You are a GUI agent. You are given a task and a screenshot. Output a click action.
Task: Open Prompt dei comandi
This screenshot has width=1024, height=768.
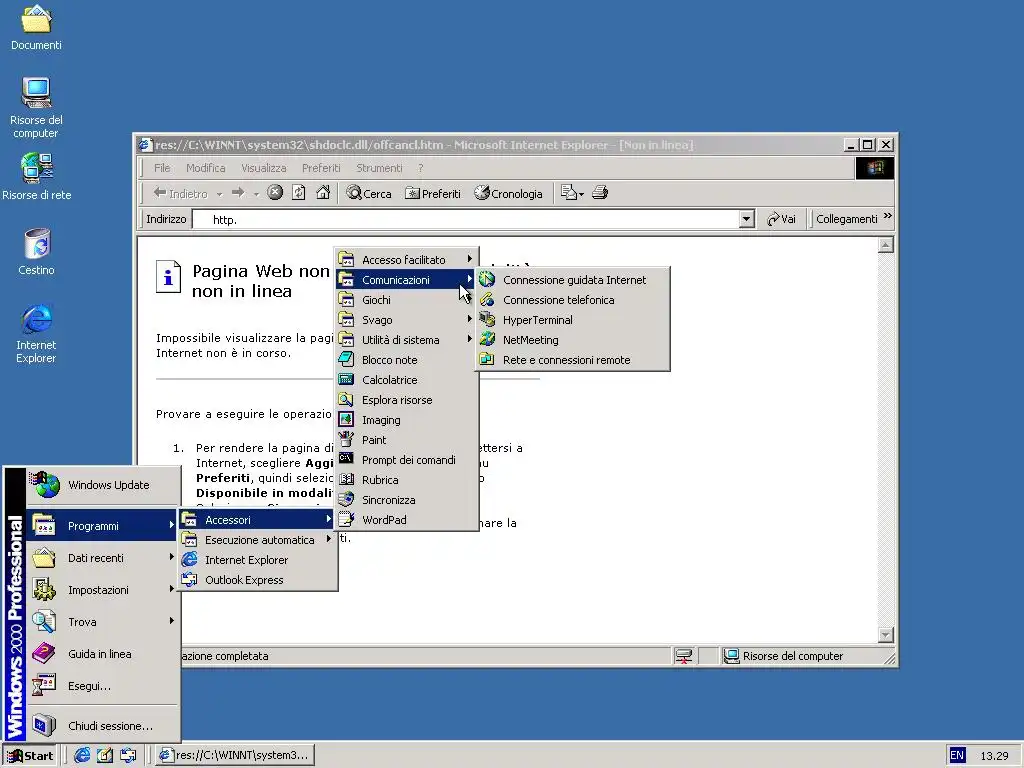(x=406, y=460)
